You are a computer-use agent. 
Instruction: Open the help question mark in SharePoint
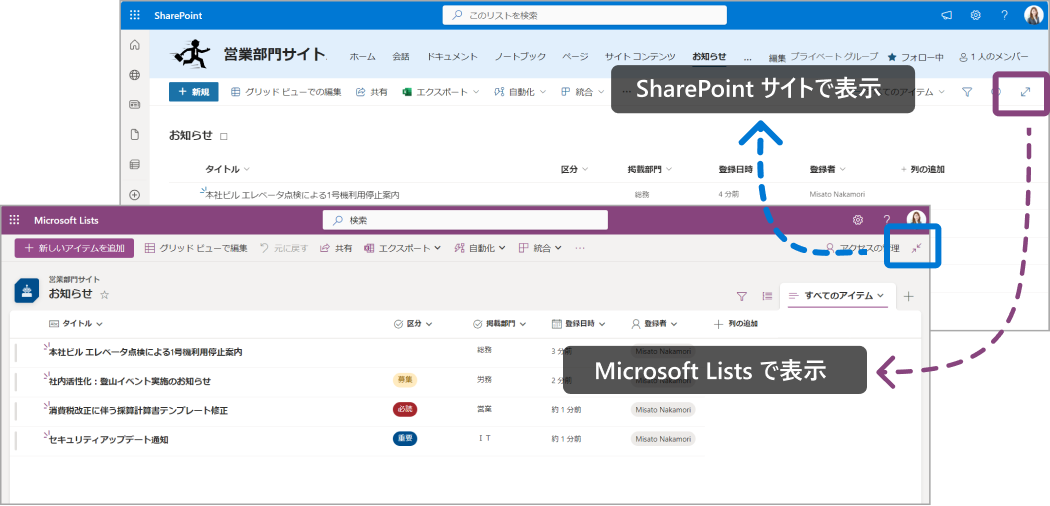(1004, 15)
